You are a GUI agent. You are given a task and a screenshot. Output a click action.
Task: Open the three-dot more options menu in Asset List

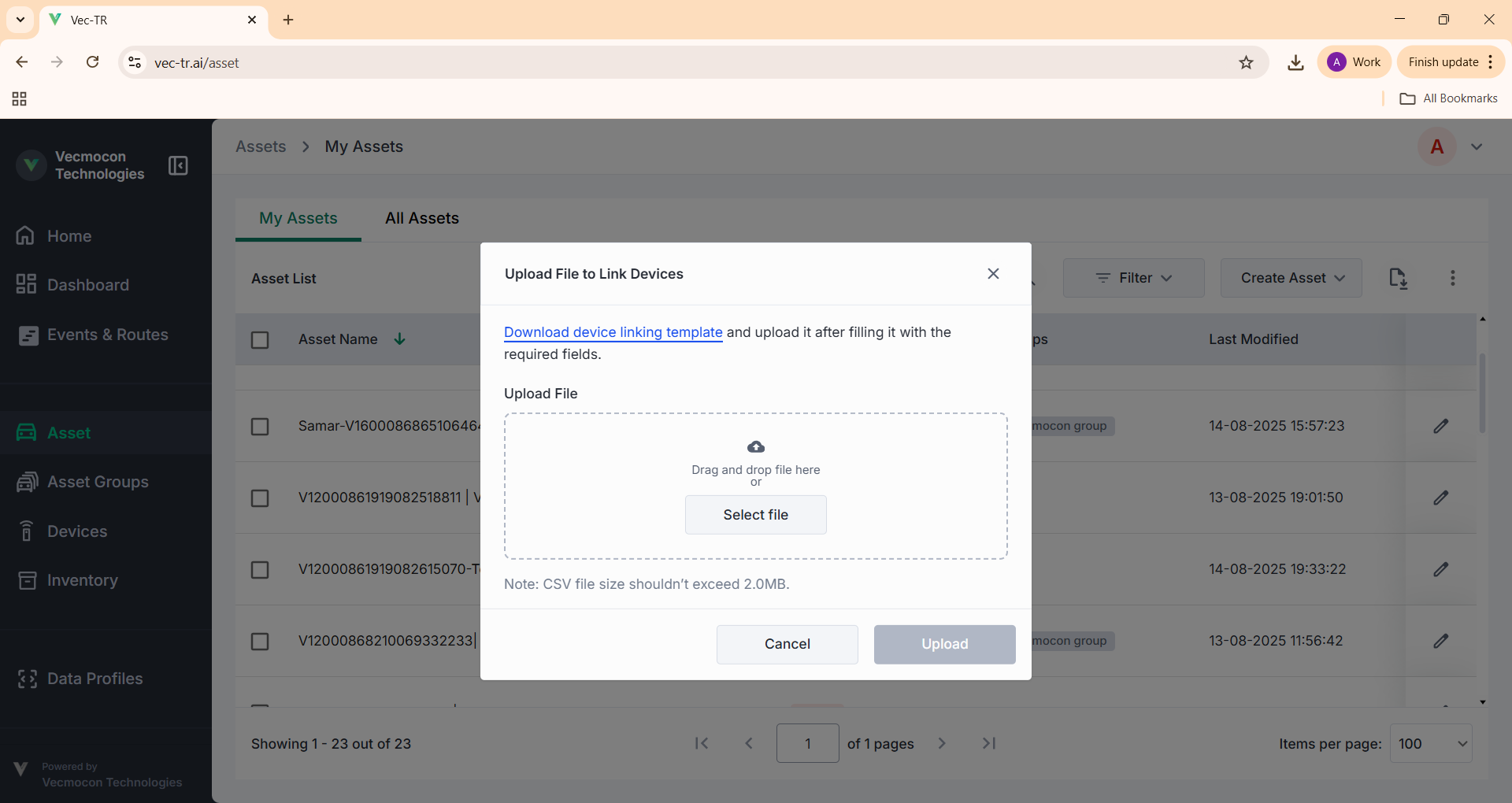coord(1452,278)
